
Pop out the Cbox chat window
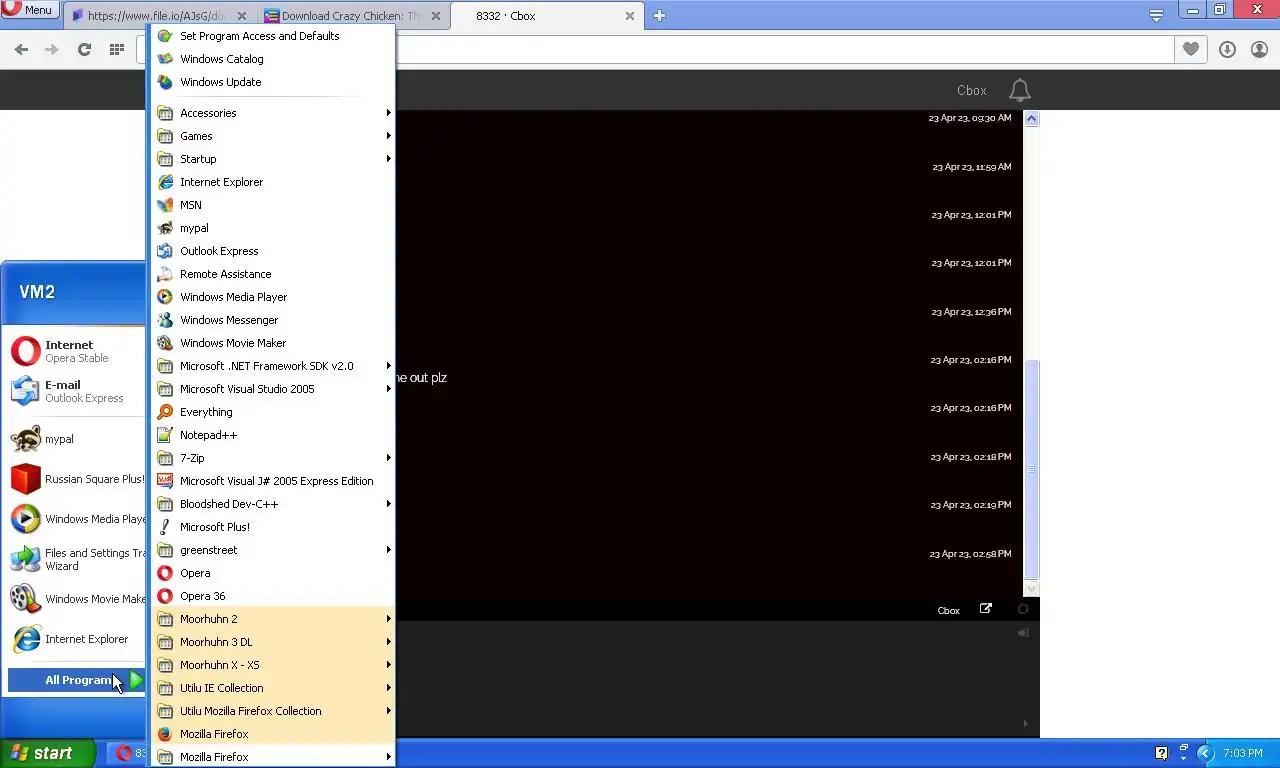coord(986,609)
